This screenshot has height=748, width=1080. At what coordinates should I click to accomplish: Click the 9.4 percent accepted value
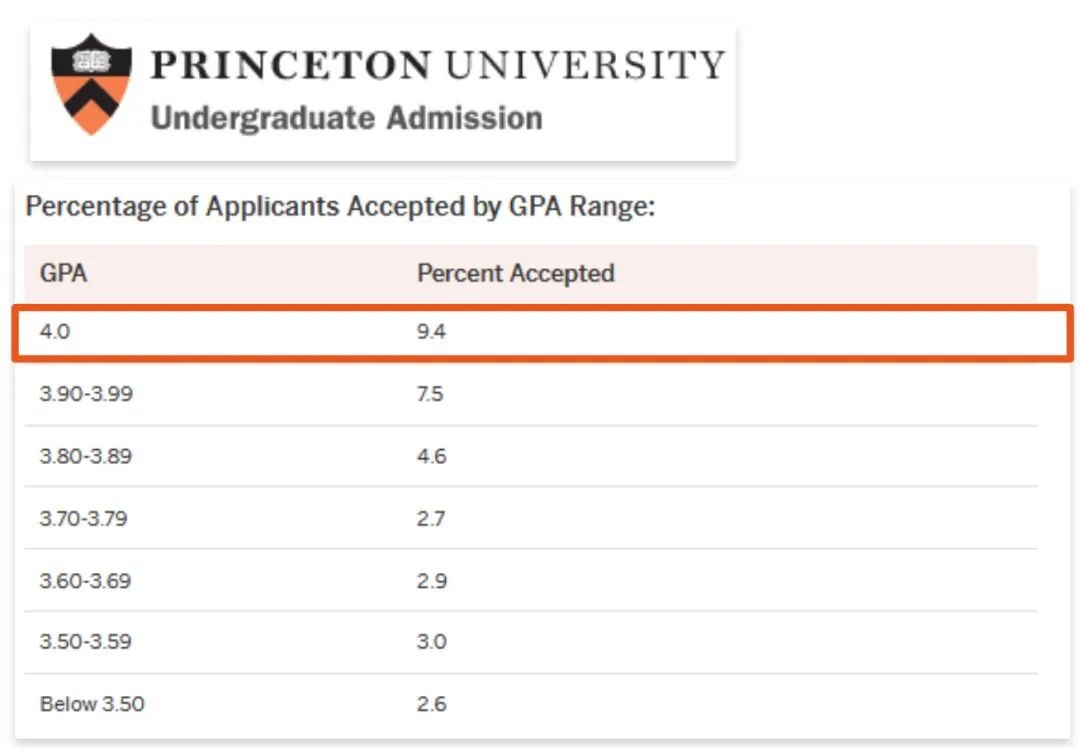(x=431, y=332)
